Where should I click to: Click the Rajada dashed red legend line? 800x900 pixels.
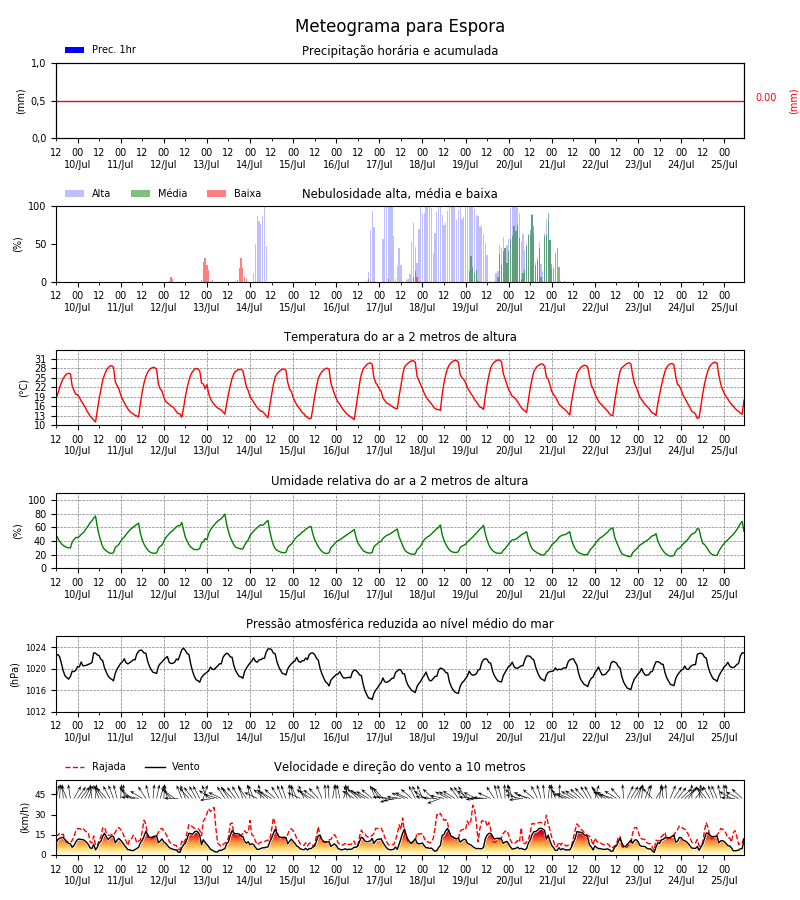(x=75, y=767)
